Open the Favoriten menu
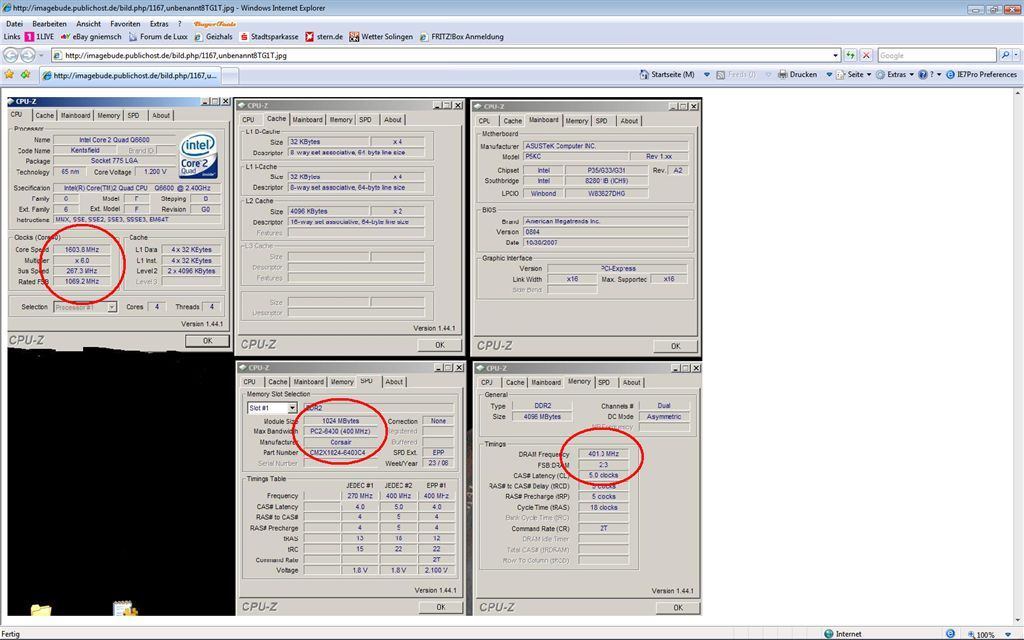Image resolution: width=1024 pixels, height=640 pixels. [125, 24]
